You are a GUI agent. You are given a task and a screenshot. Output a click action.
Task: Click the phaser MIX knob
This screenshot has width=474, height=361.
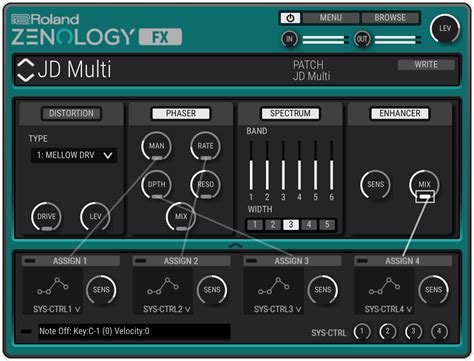181,217
